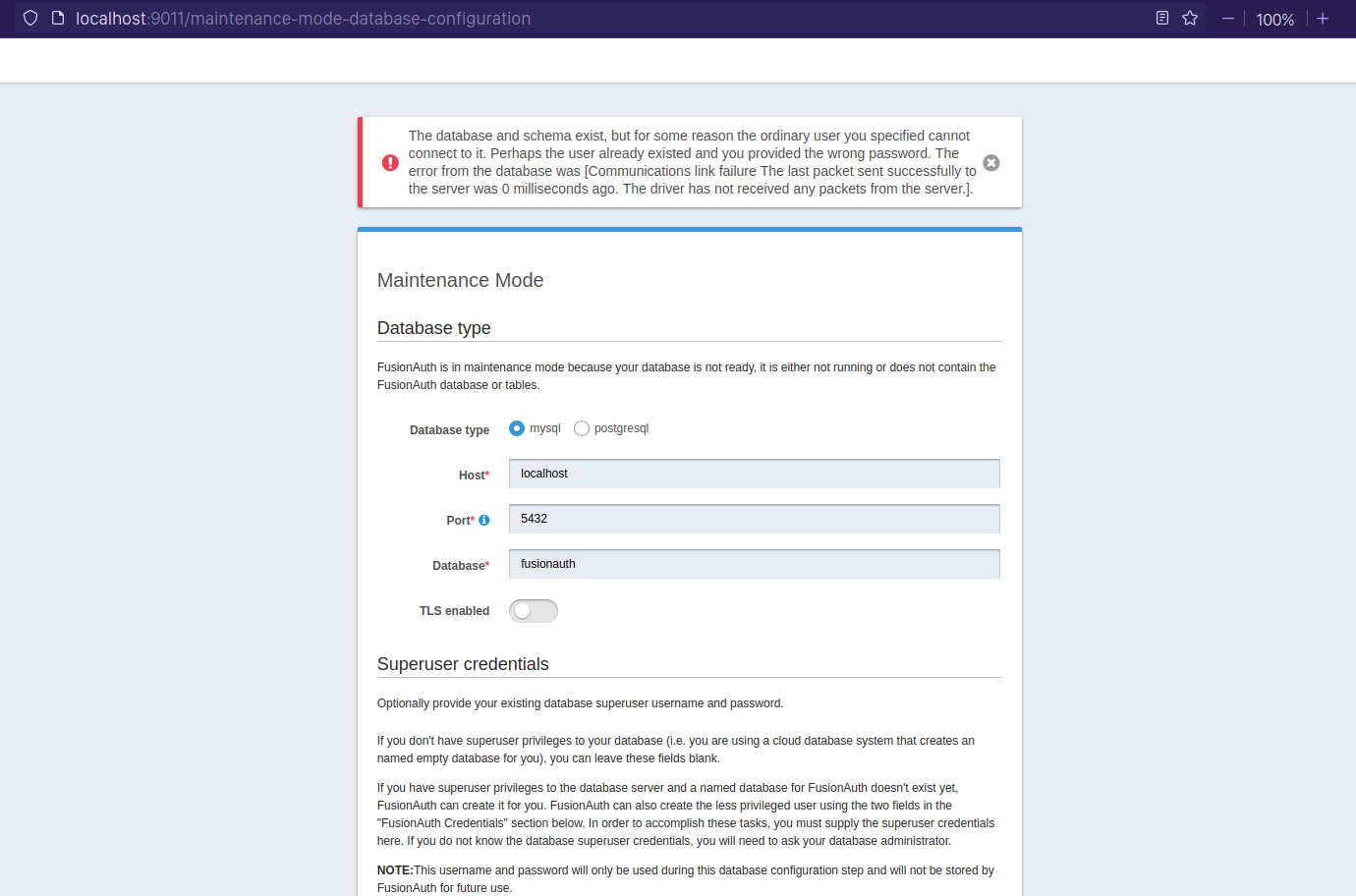1356x896 pixels.
Task: Click the shield tracking protection icon
Action: pyautogui.click(x=30, y=19)
